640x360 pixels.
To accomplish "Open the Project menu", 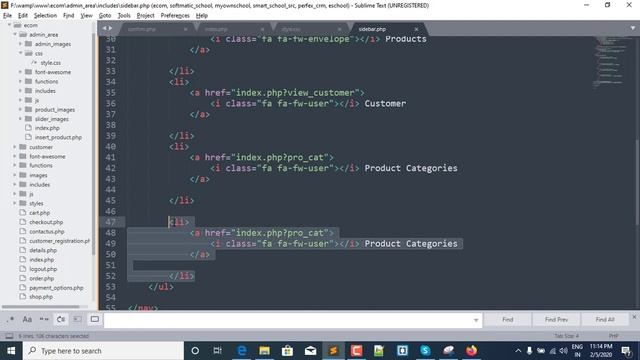I will pos(145,16).
